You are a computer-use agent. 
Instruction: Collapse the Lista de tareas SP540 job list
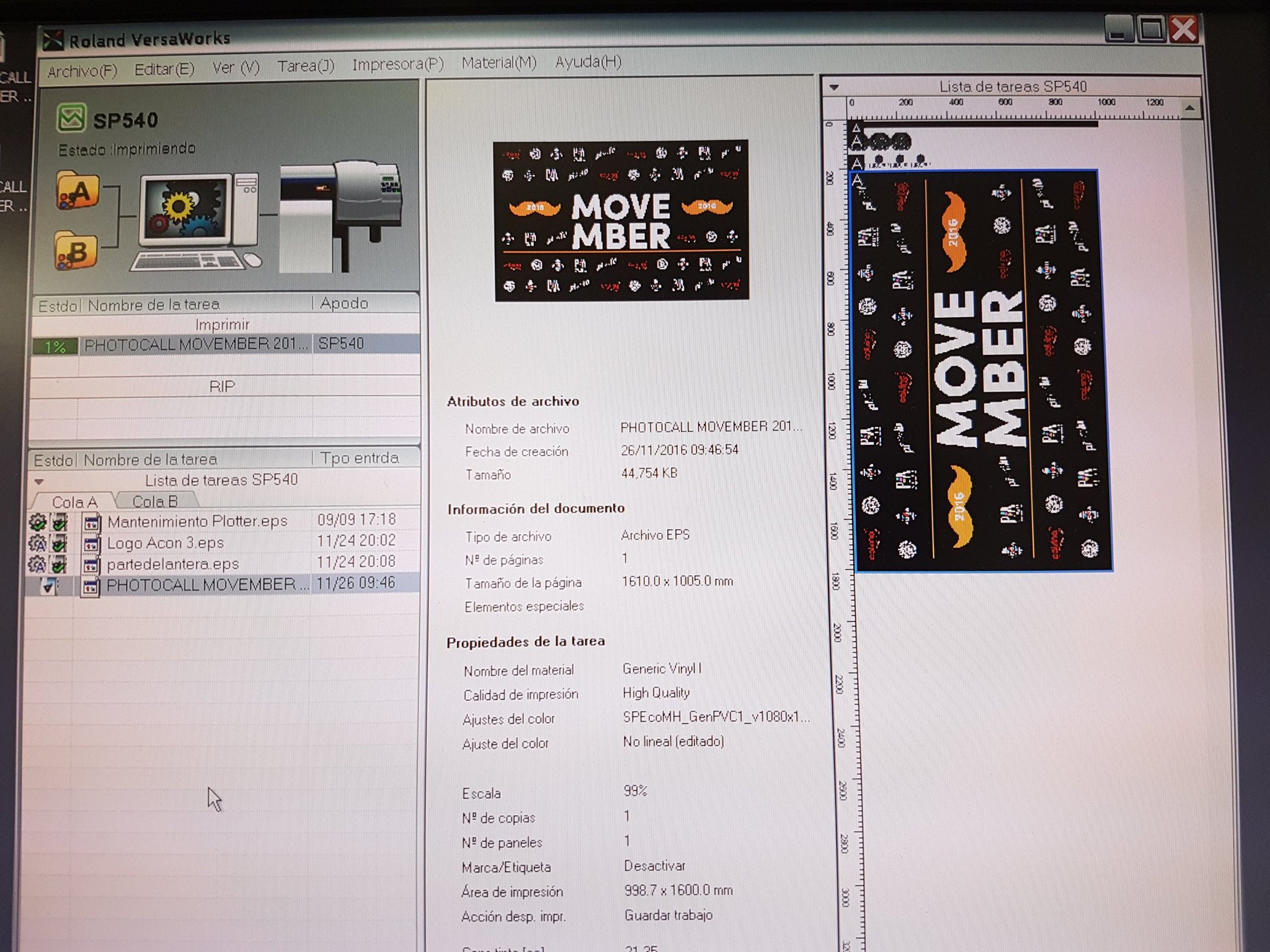pyautogui.click(x=40, y=482)
